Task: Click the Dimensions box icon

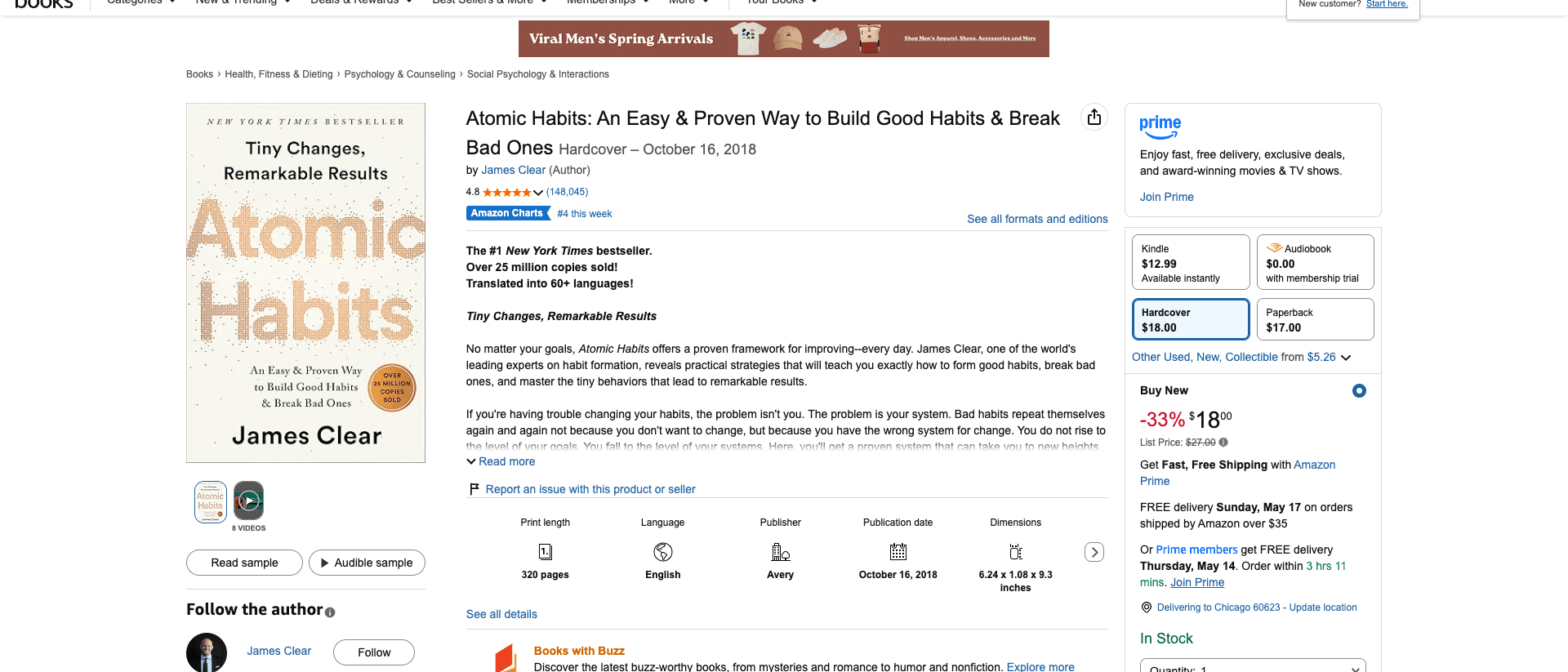Action: pos(1016,552)
